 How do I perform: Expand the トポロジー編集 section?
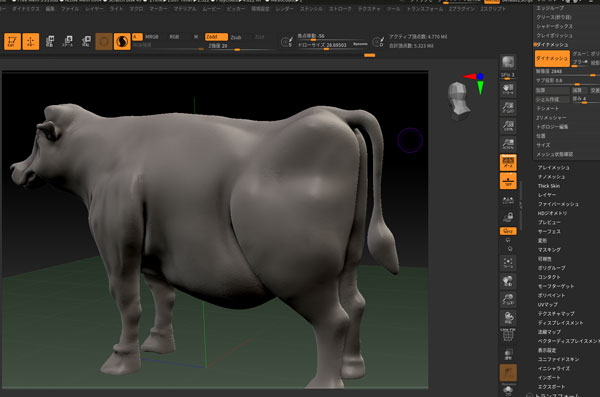tap(552, 127)
